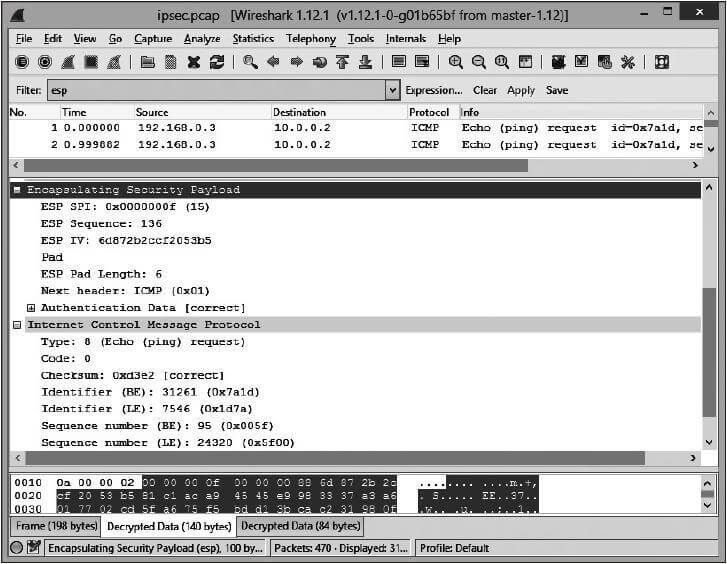Sort packets by the Time column header
This screenshot has height=564, width=727.
[x=96, y=112]
